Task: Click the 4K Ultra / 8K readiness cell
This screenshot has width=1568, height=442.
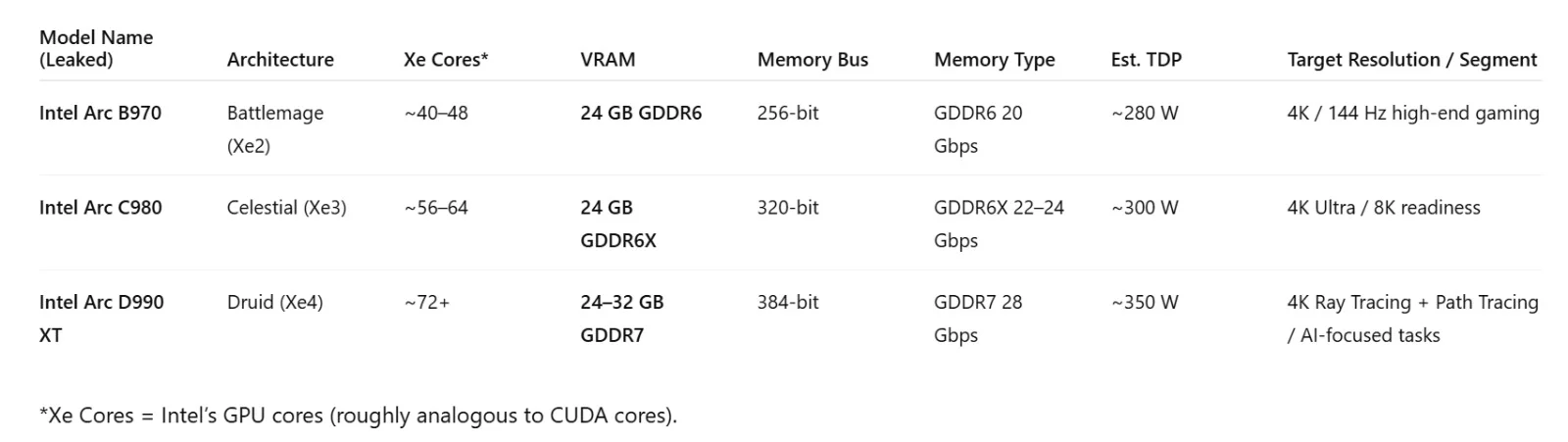Action: (1383, 208)
